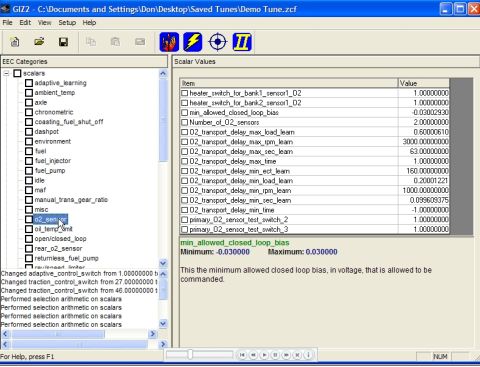Click value 3000.0000000 of max_rpm_learn
This screenshot has height=367, width=480.
point(425,142)
